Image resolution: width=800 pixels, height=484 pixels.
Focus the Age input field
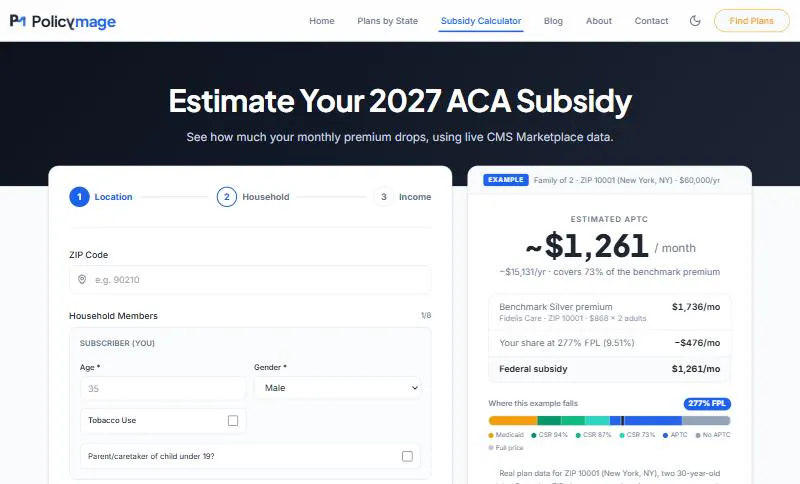click(163, 389)
